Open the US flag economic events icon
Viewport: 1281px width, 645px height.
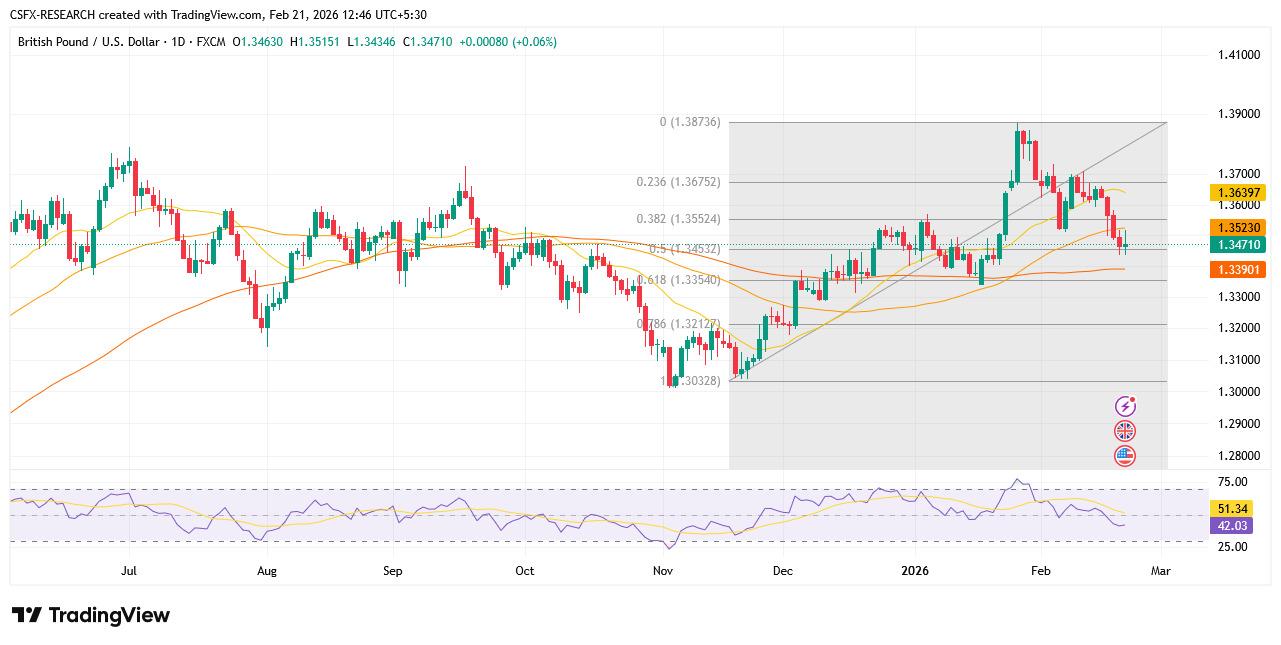click(1126, 455)
